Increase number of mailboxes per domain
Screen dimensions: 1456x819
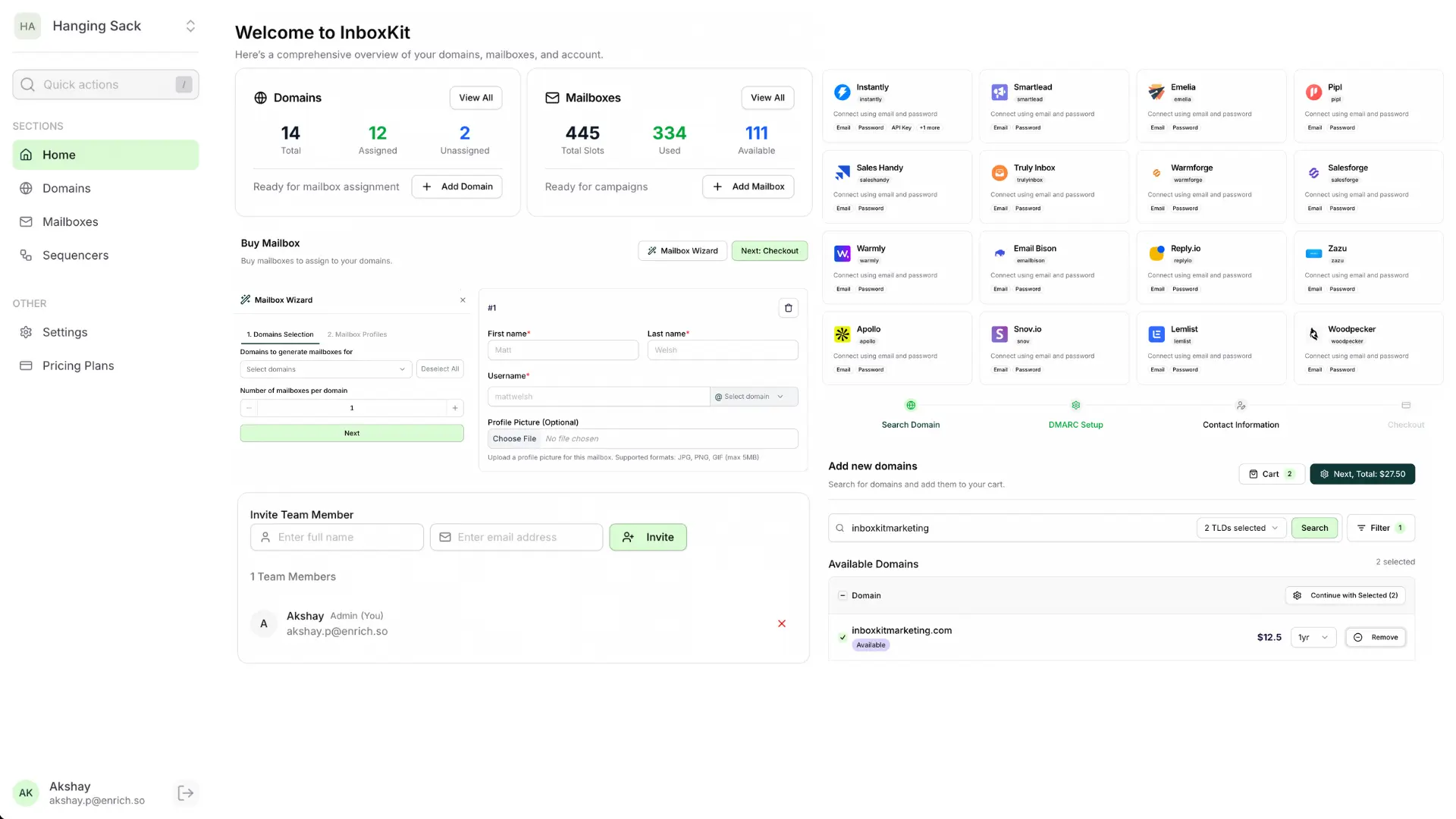(x=454, y=408)
